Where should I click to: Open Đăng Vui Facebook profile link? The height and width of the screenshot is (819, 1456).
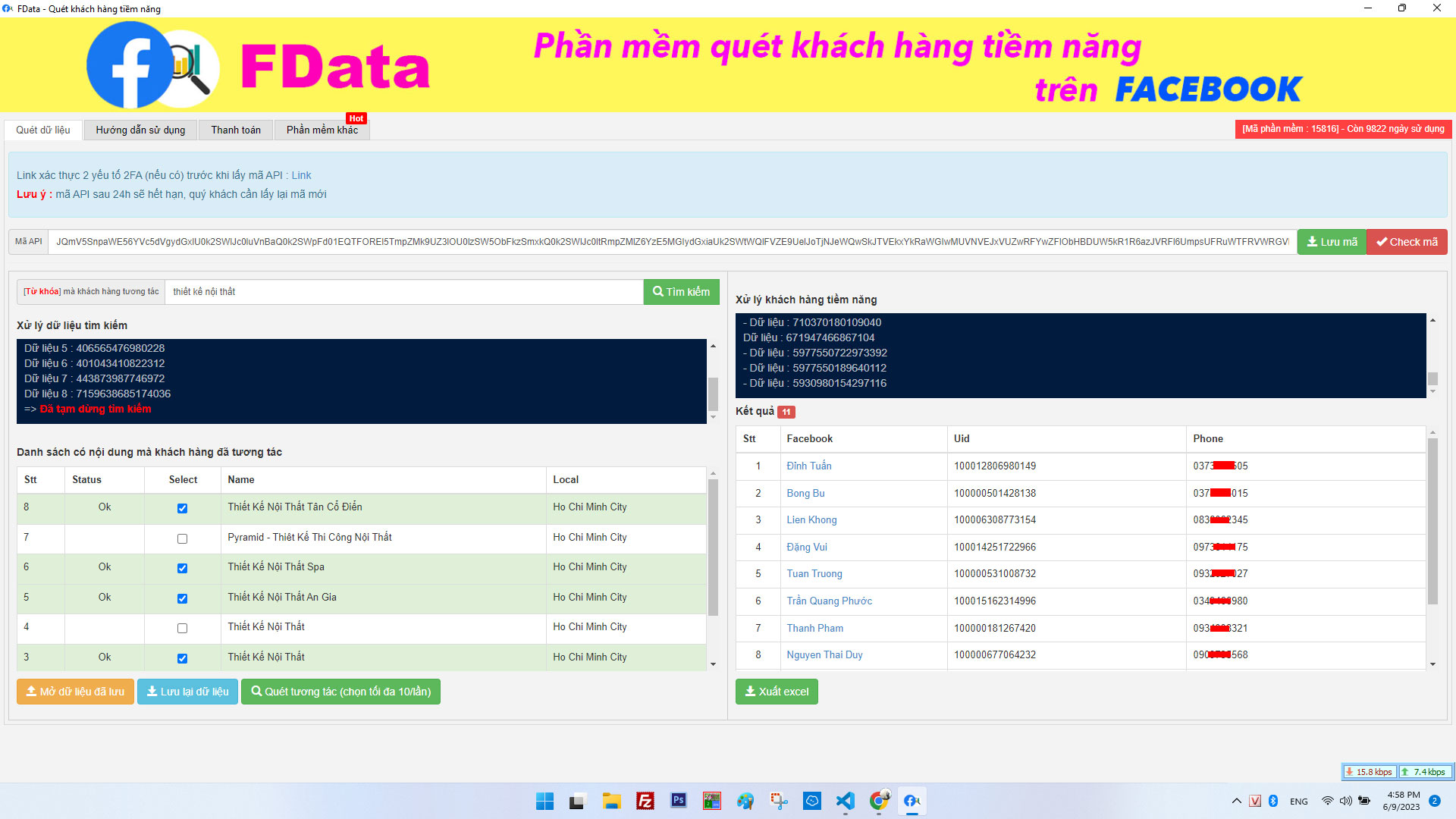[807, 547]
